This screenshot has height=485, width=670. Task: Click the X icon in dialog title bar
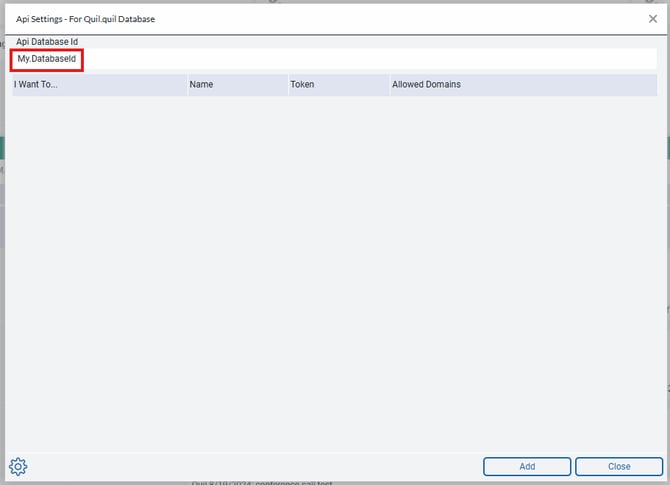click(x=653, y=19)
